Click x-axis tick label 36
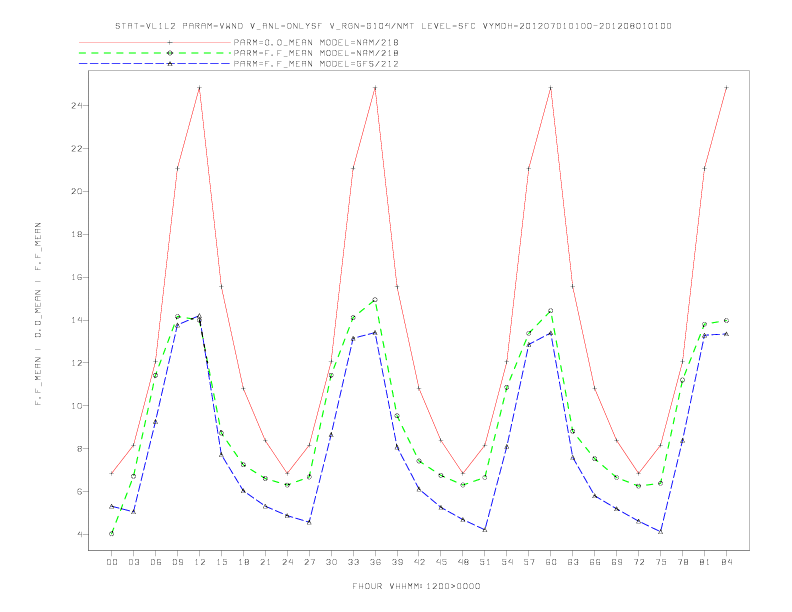The image size is (792, 612). coord(375,562)
